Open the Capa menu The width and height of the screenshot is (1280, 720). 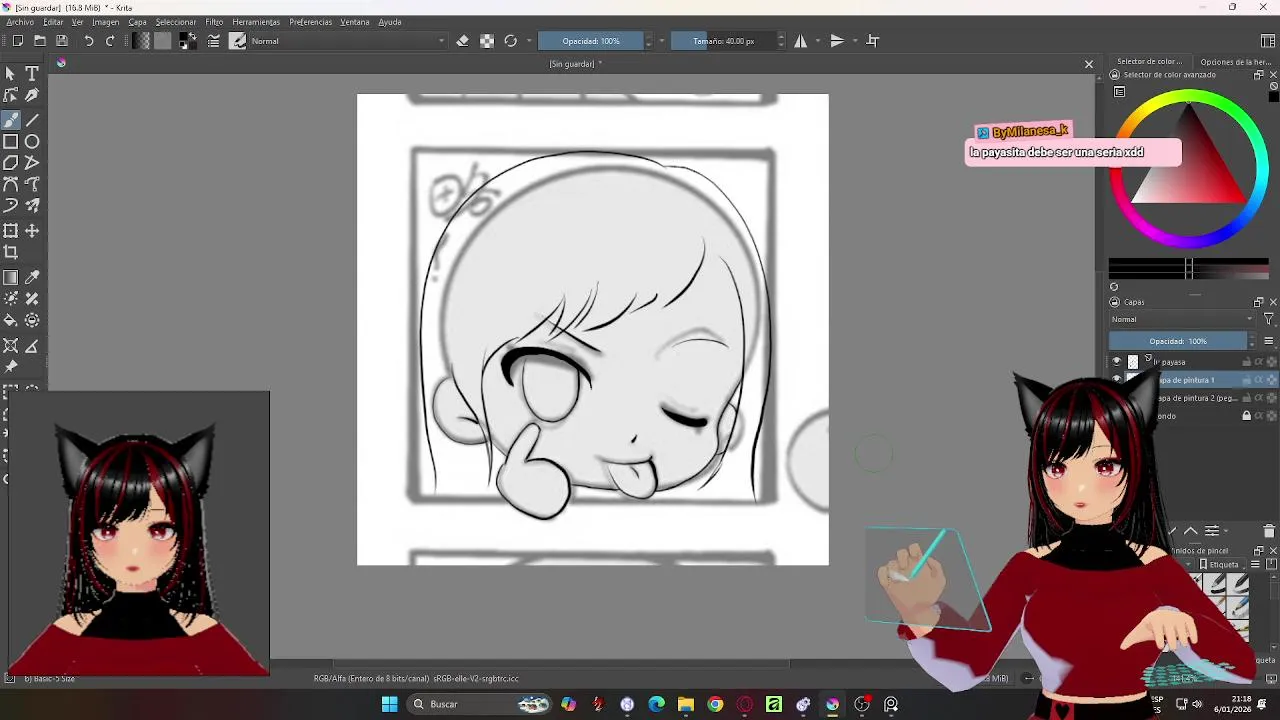tap(137, 22)
